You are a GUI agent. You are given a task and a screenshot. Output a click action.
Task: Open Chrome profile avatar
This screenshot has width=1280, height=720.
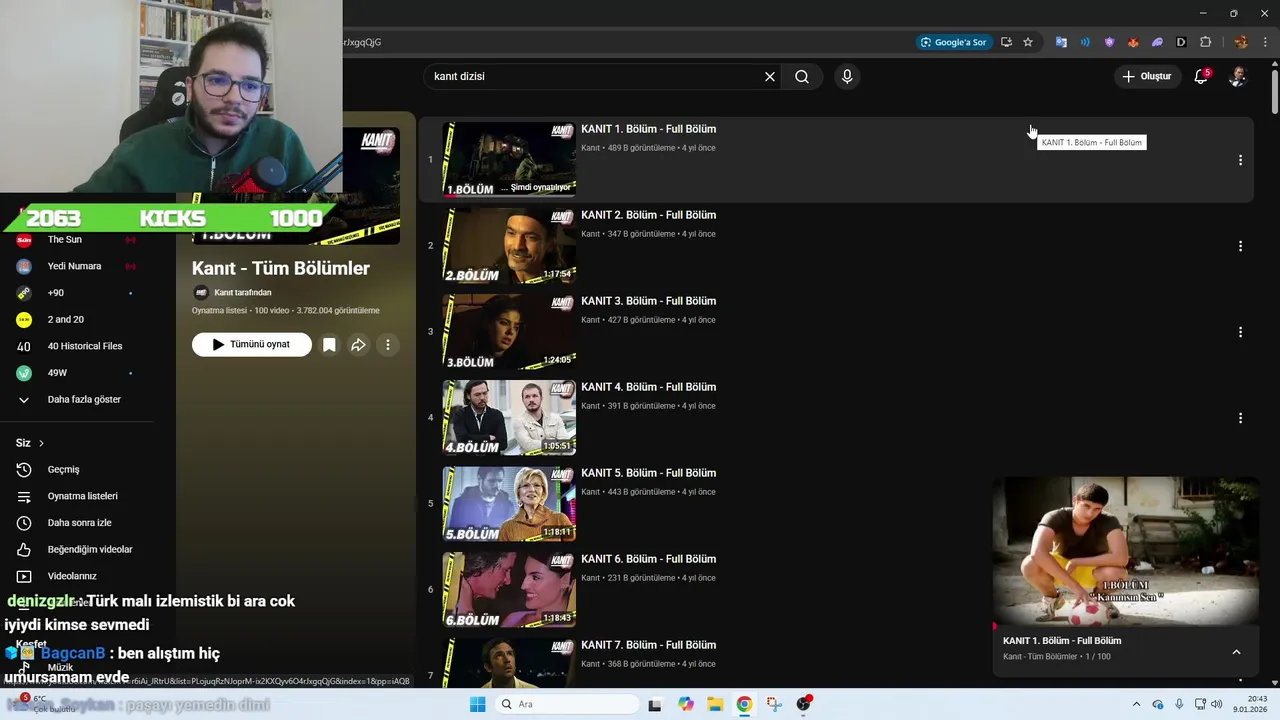1241,42
